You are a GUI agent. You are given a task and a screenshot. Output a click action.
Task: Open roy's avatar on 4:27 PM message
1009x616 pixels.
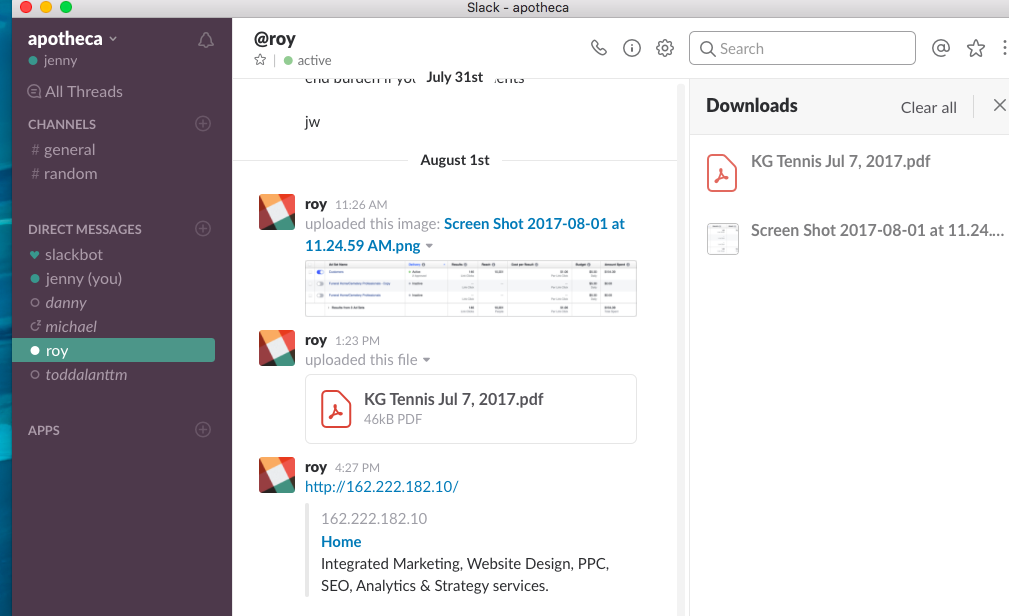click(x=277, y=475)
